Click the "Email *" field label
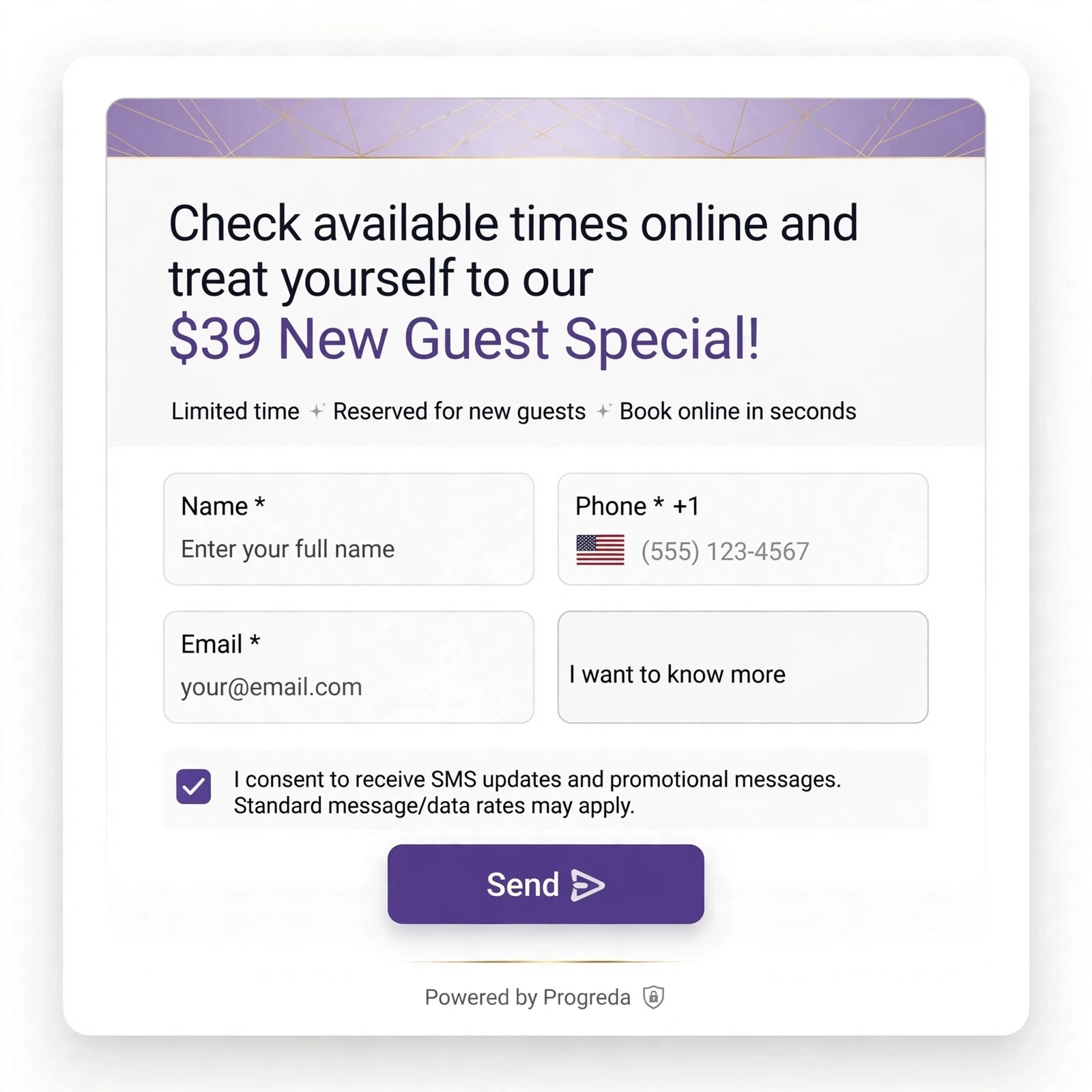 (220, 644)
